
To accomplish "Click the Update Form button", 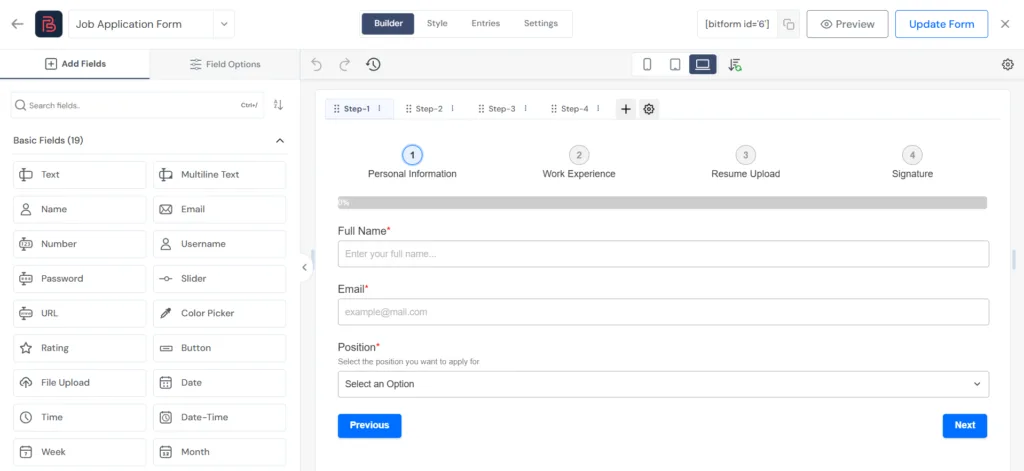I will (x=941, y=24).
